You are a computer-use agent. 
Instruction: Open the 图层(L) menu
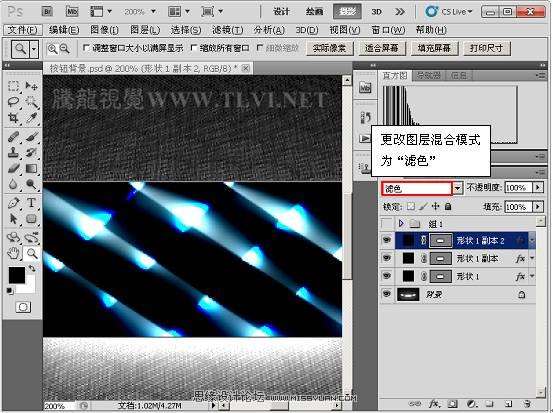coord(145,30)
